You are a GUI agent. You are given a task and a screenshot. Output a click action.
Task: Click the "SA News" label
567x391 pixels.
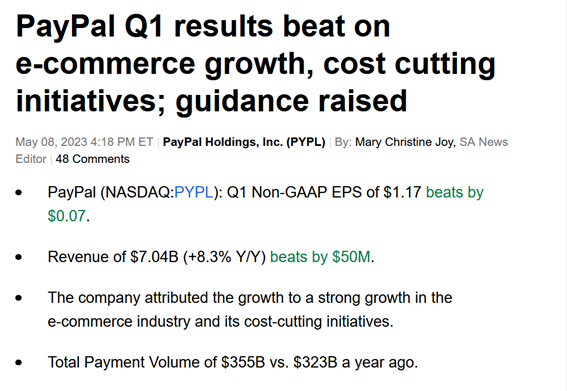(x=483, y=142)
